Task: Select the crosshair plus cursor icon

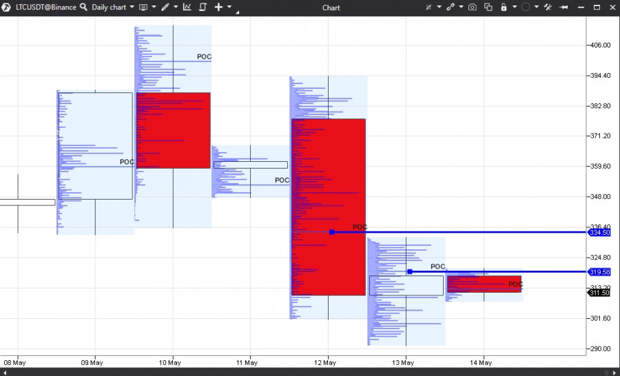Action: [218, 7]
